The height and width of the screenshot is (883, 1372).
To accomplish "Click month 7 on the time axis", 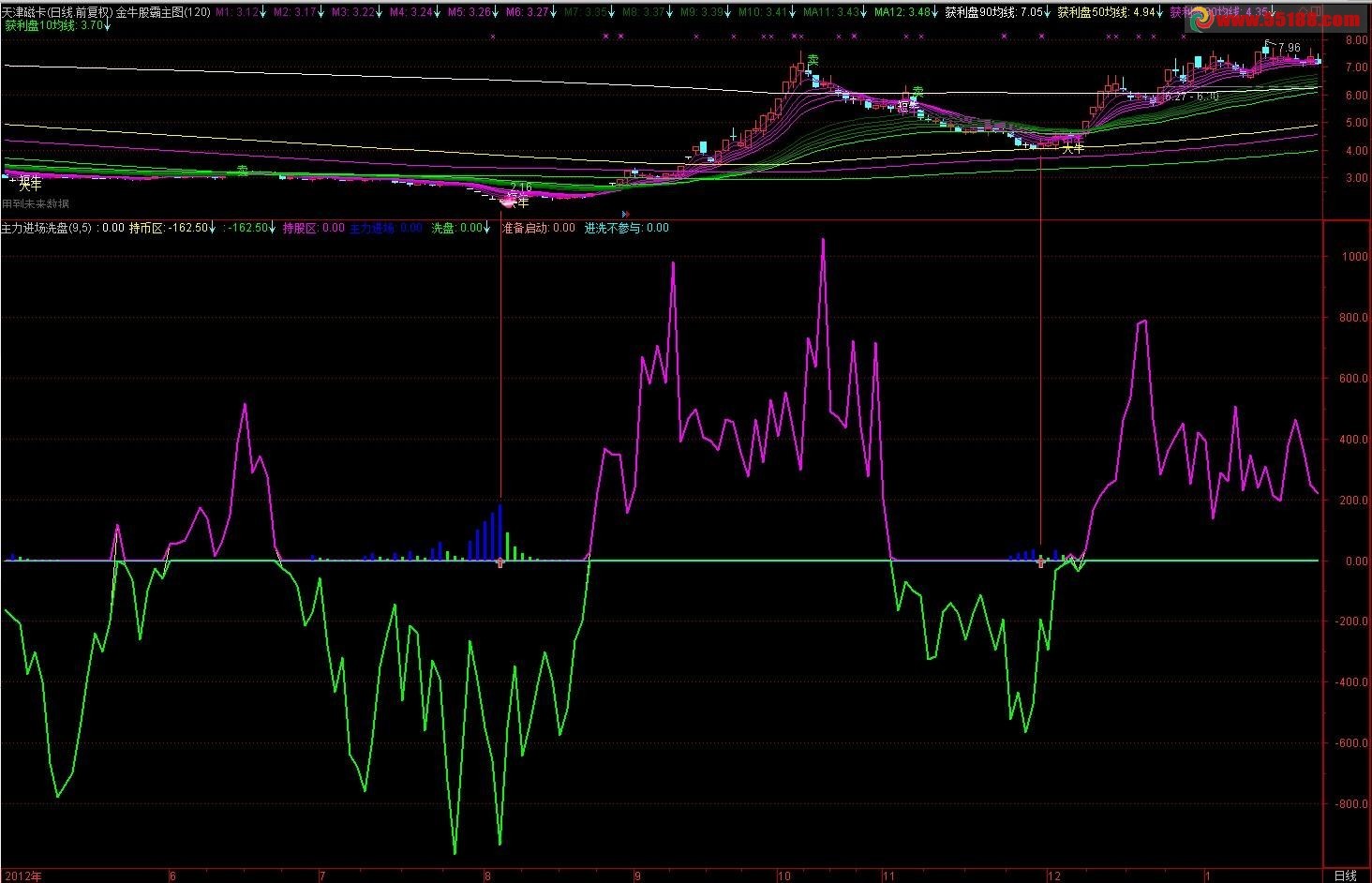I will [323, 876].
